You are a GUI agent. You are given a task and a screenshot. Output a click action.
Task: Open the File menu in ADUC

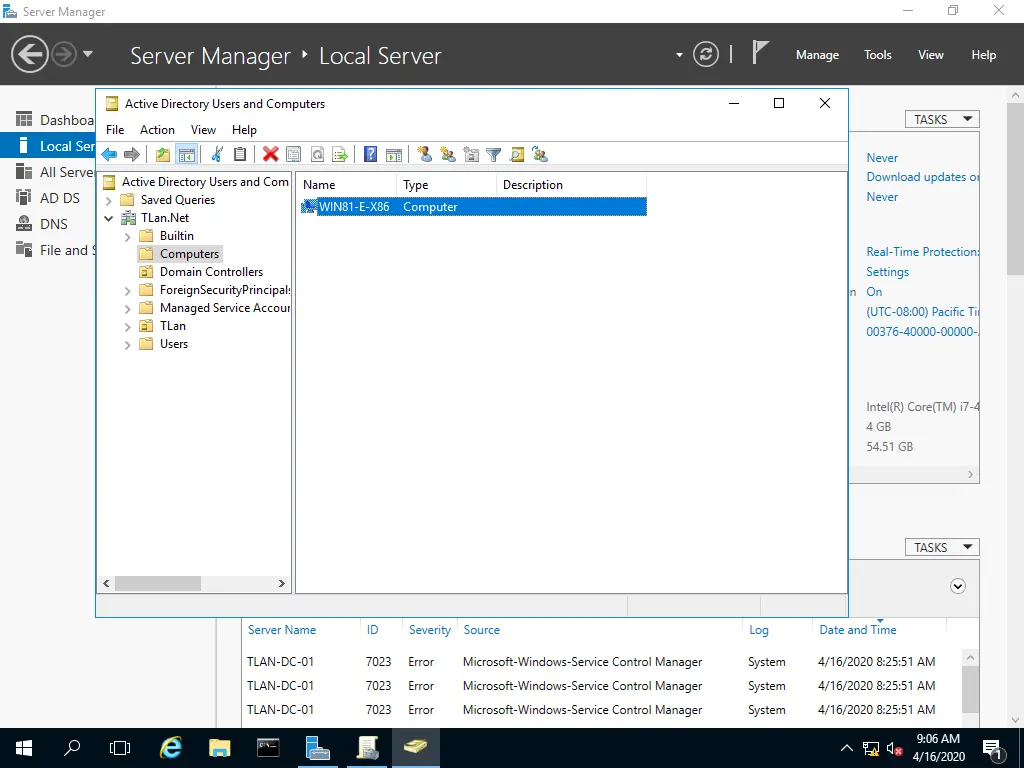115,130
